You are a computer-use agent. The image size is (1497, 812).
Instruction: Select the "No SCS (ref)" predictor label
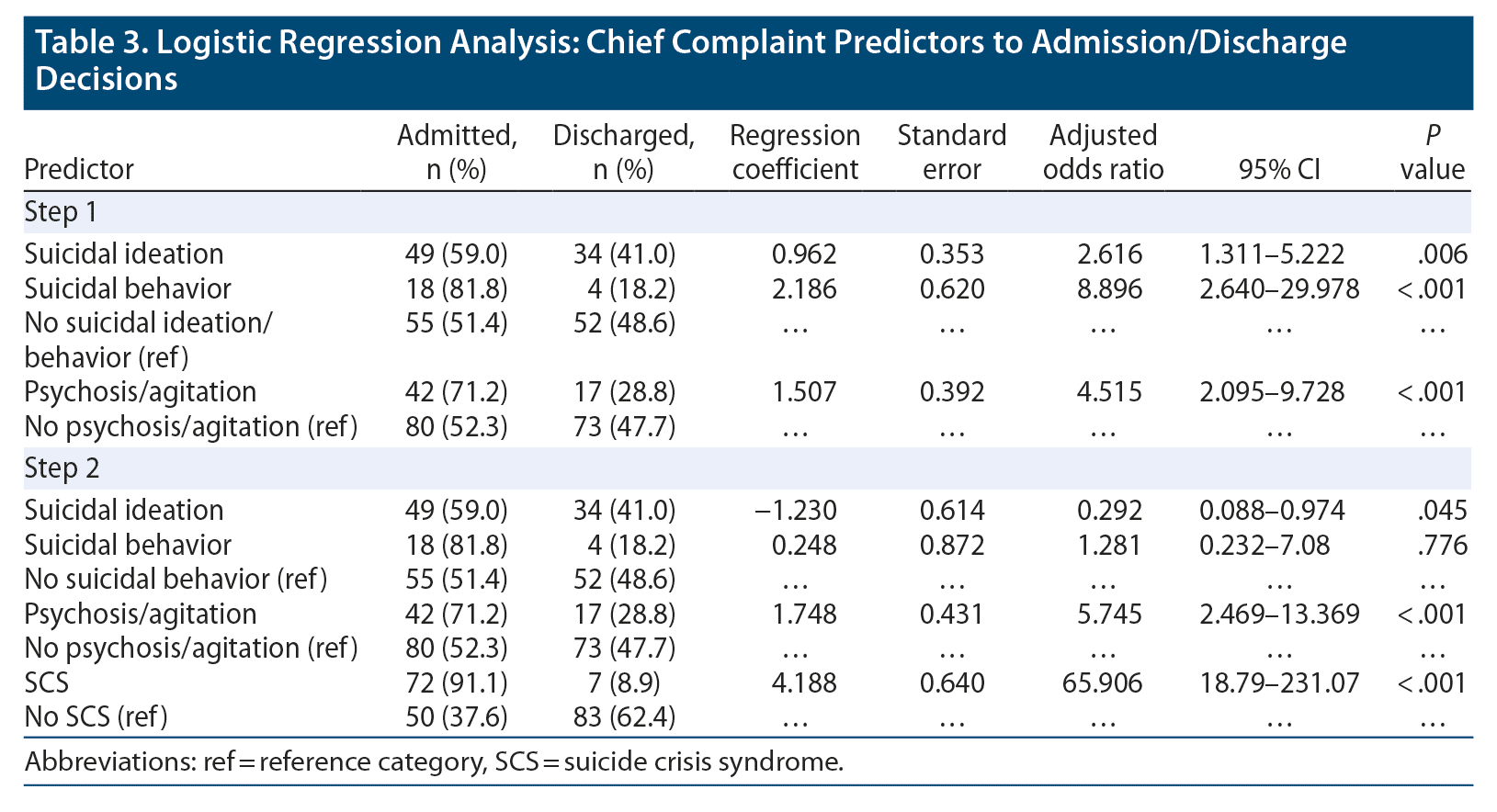pos(96,716)
